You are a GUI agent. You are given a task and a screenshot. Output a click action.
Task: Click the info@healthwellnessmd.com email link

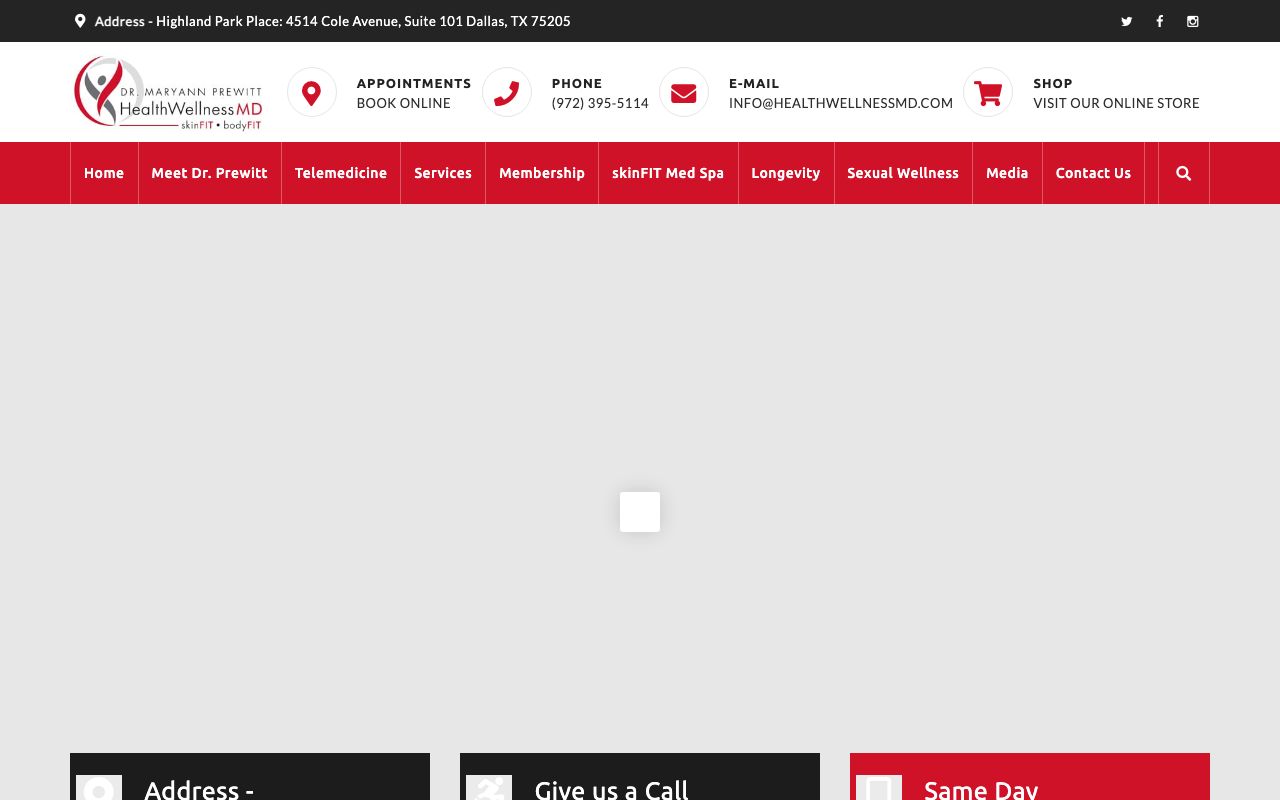pos(840,103)
